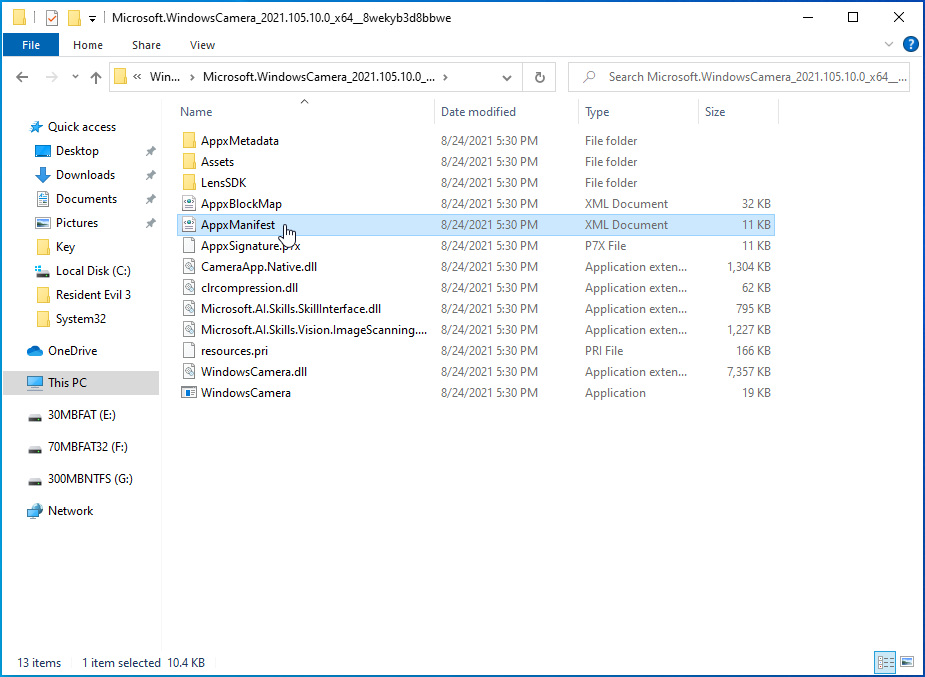Refresh the current folder view

tap(539, 77)
